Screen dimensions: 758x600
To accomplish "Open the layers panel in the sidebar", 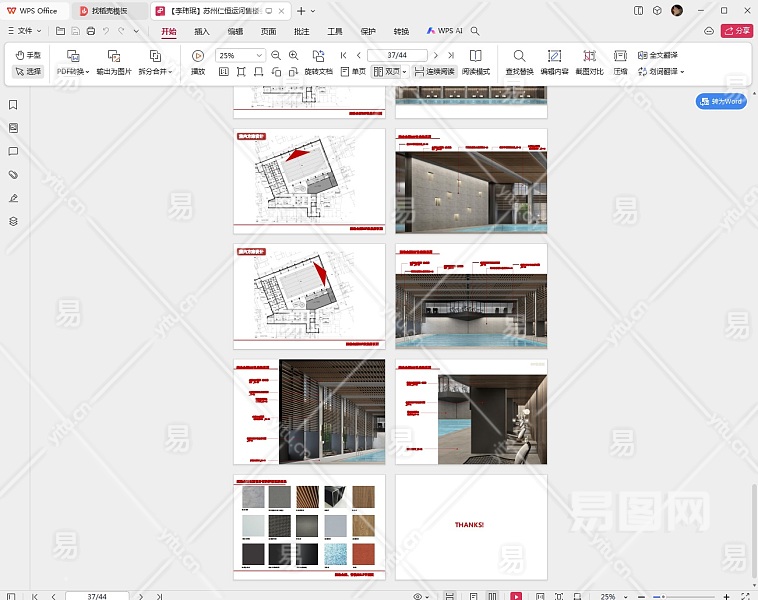I will pyautogui.click(x=13, y=221).
